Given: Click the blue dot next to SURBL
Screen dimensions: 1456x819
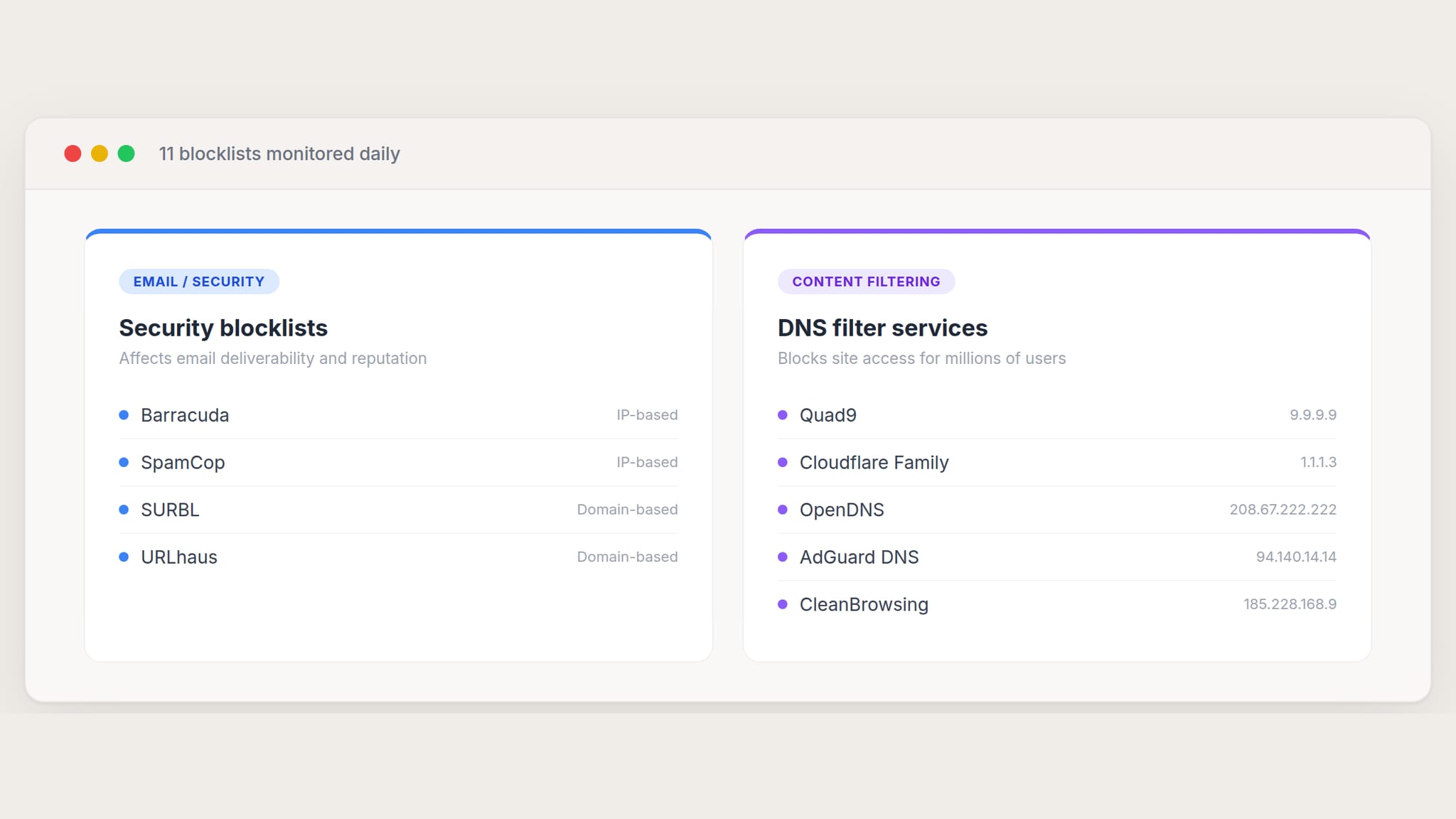Looking at the screenshot, I should [x=124, y=510].
